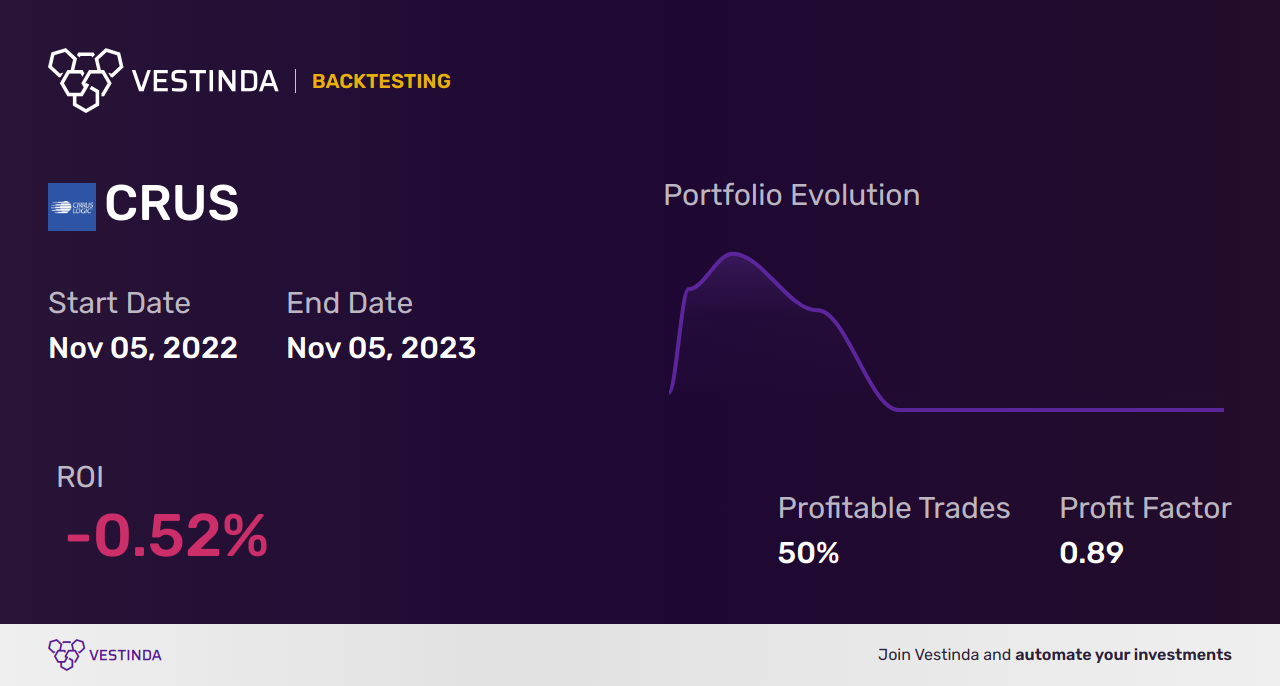Select the Profitable Trades label

click(894, 508)
